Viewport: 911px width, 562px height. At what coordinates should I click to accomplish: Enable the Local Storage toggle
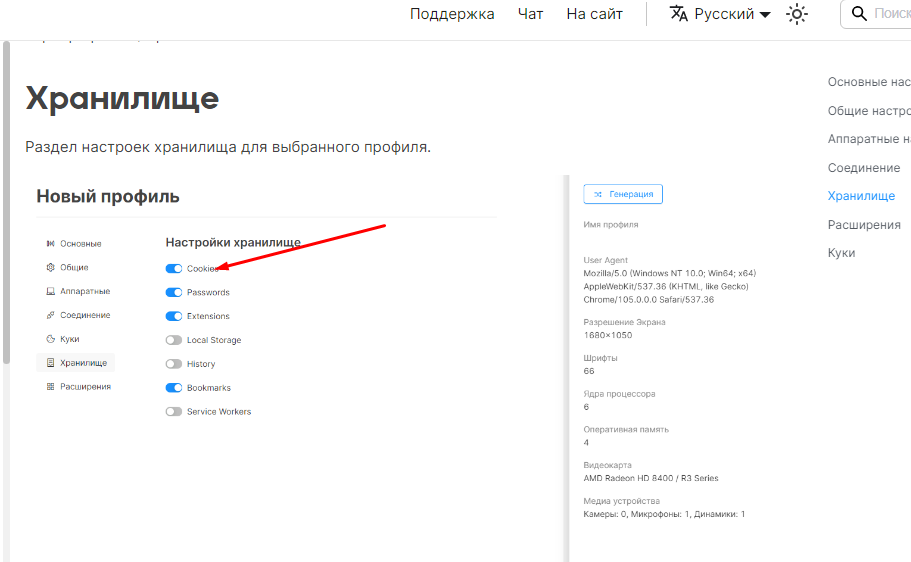174,340
